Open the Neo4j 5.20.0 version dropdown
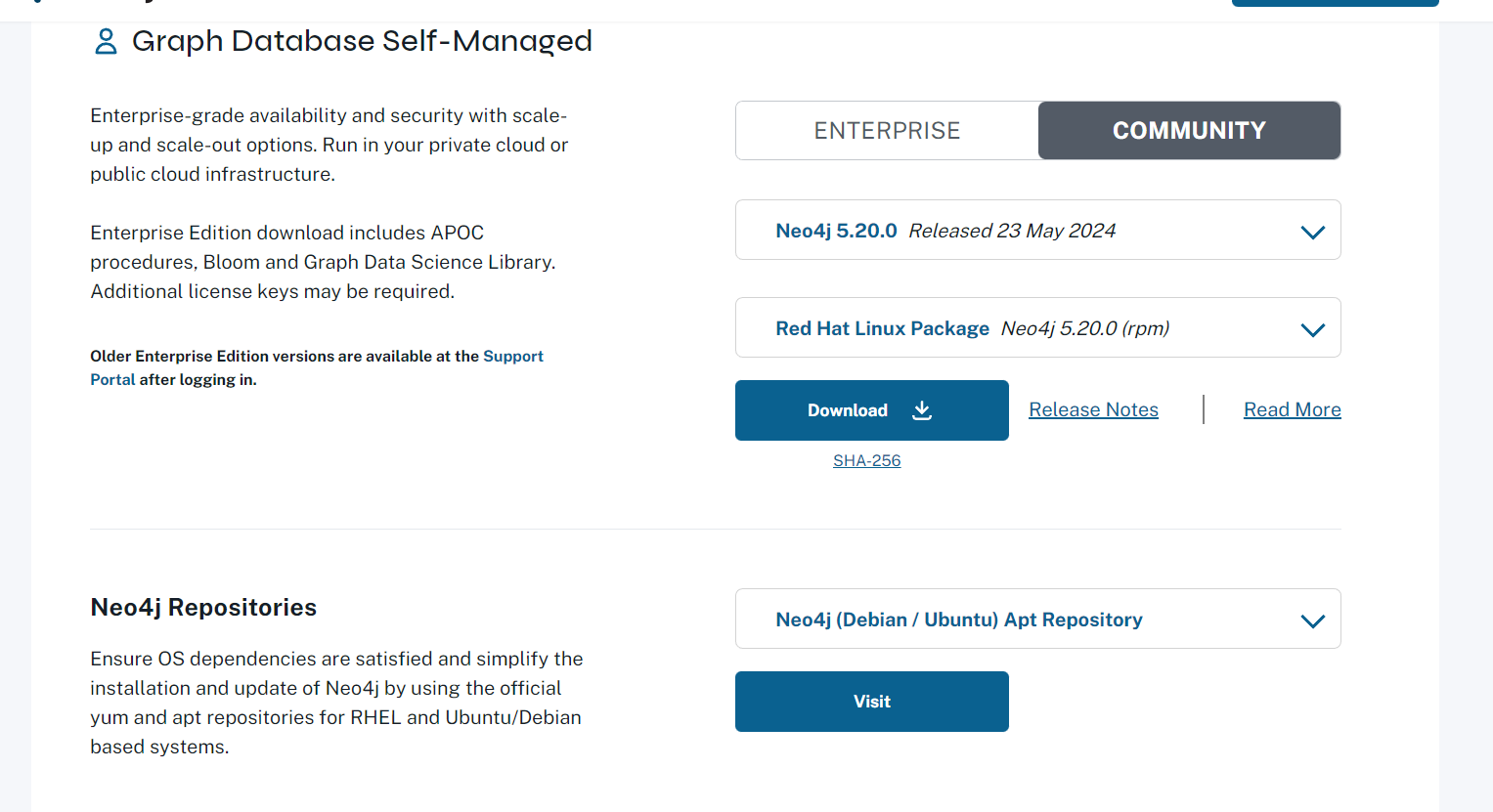Image resolution: width=1493 pixels, height=812 pixels. point(1037,230)
